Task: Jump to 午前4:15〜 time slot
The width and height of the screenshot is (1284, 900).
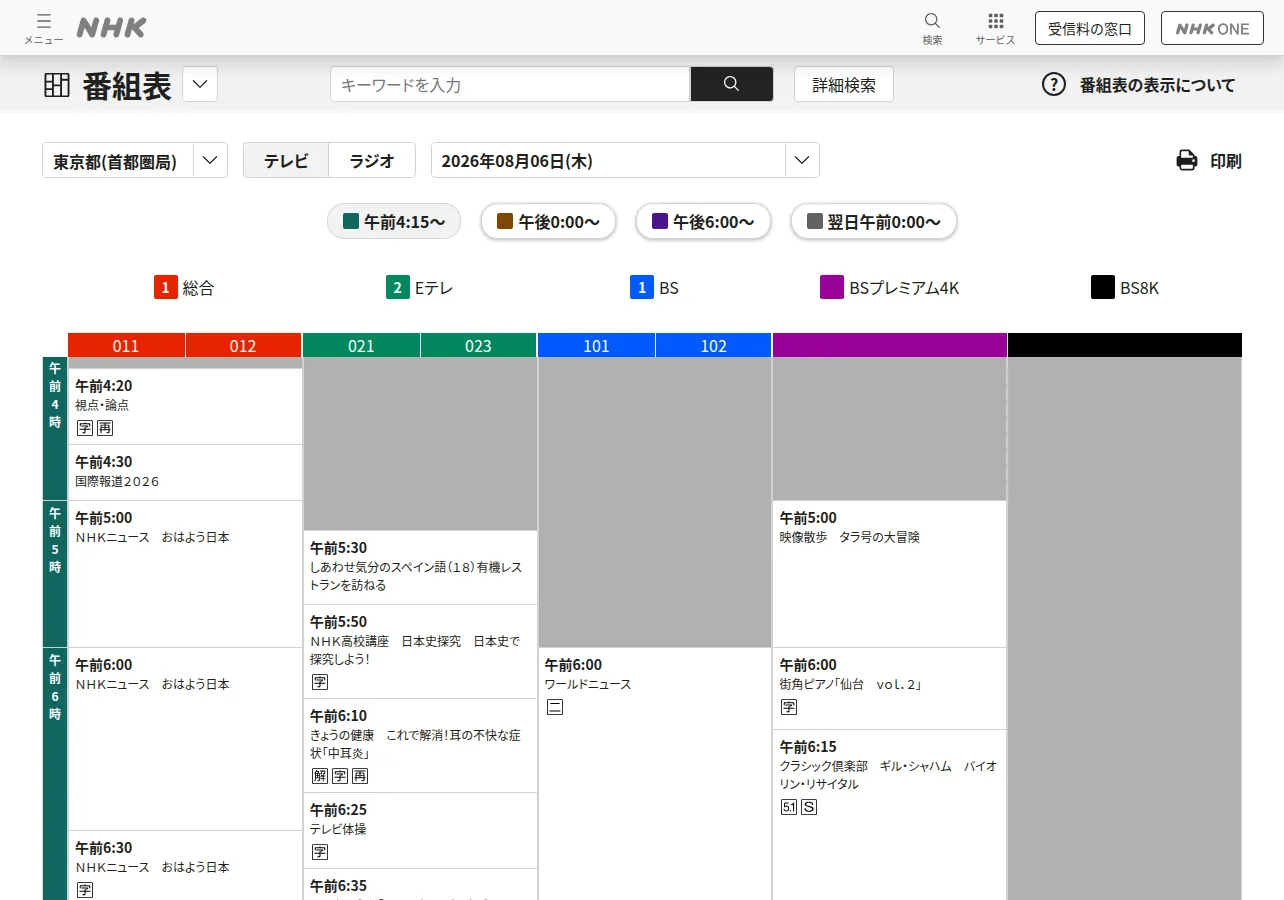Action: pyautogui.click(x=394, y=221)
